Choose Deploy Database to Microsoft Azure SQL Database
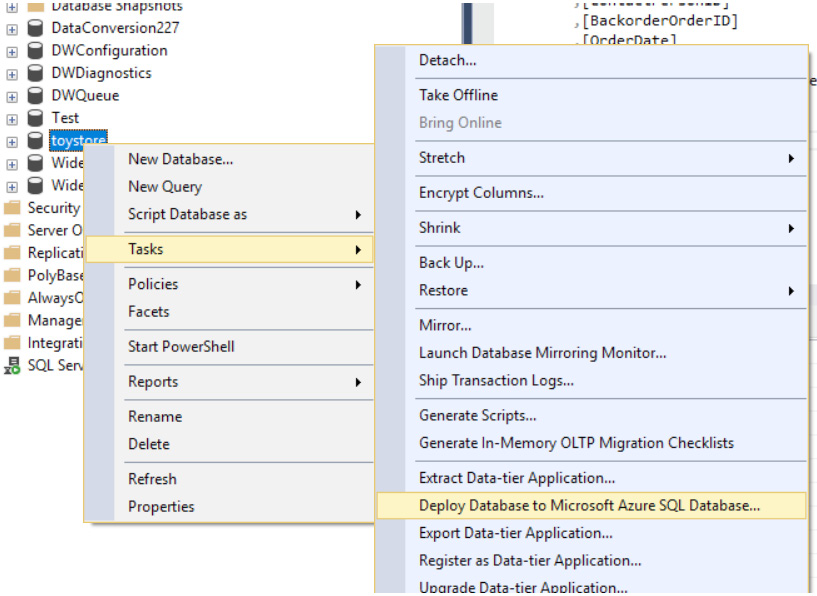 (589, 506)
